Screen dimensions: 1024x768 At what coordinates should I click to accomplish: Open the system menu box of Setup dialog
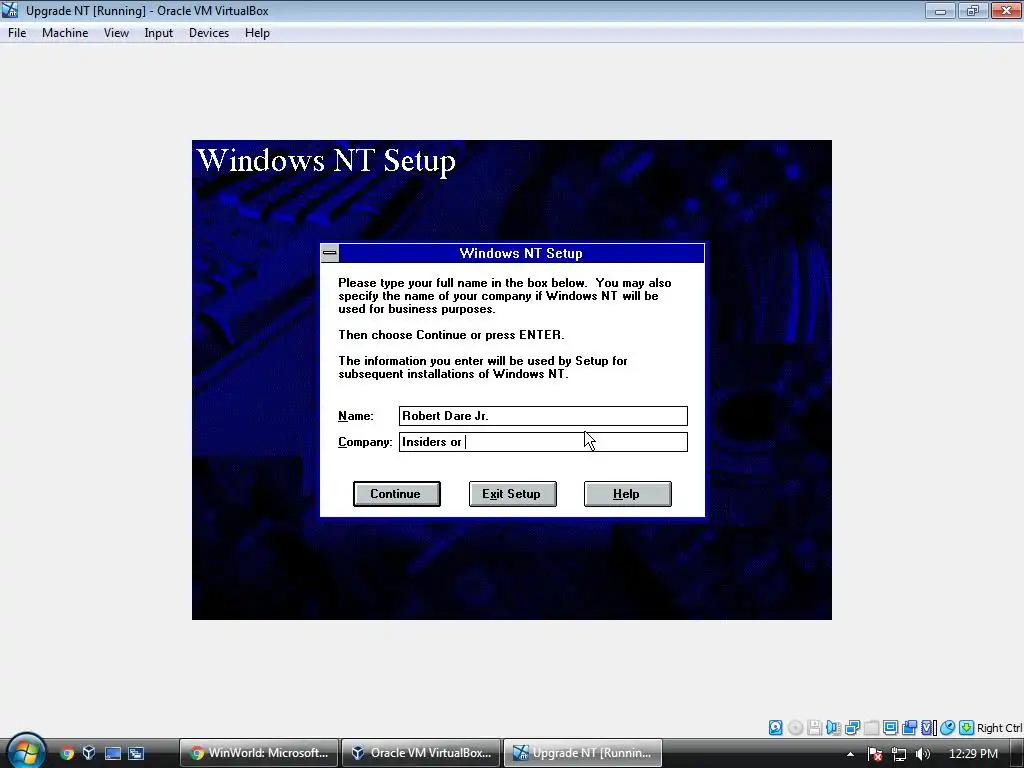pyautogui.click(x=330, y=253)
